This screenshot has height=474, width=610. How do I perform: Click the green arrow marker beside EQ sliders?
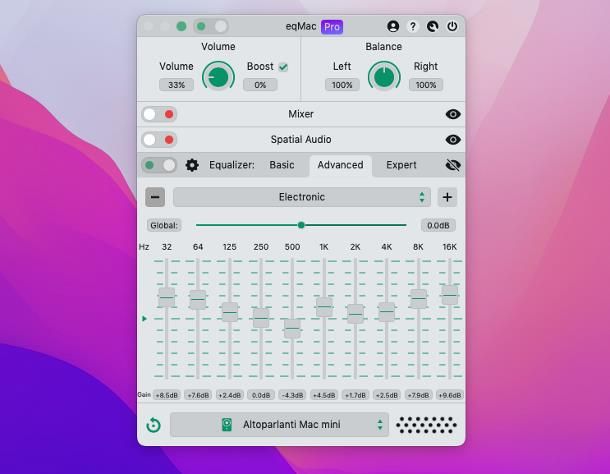click(144, 319)
